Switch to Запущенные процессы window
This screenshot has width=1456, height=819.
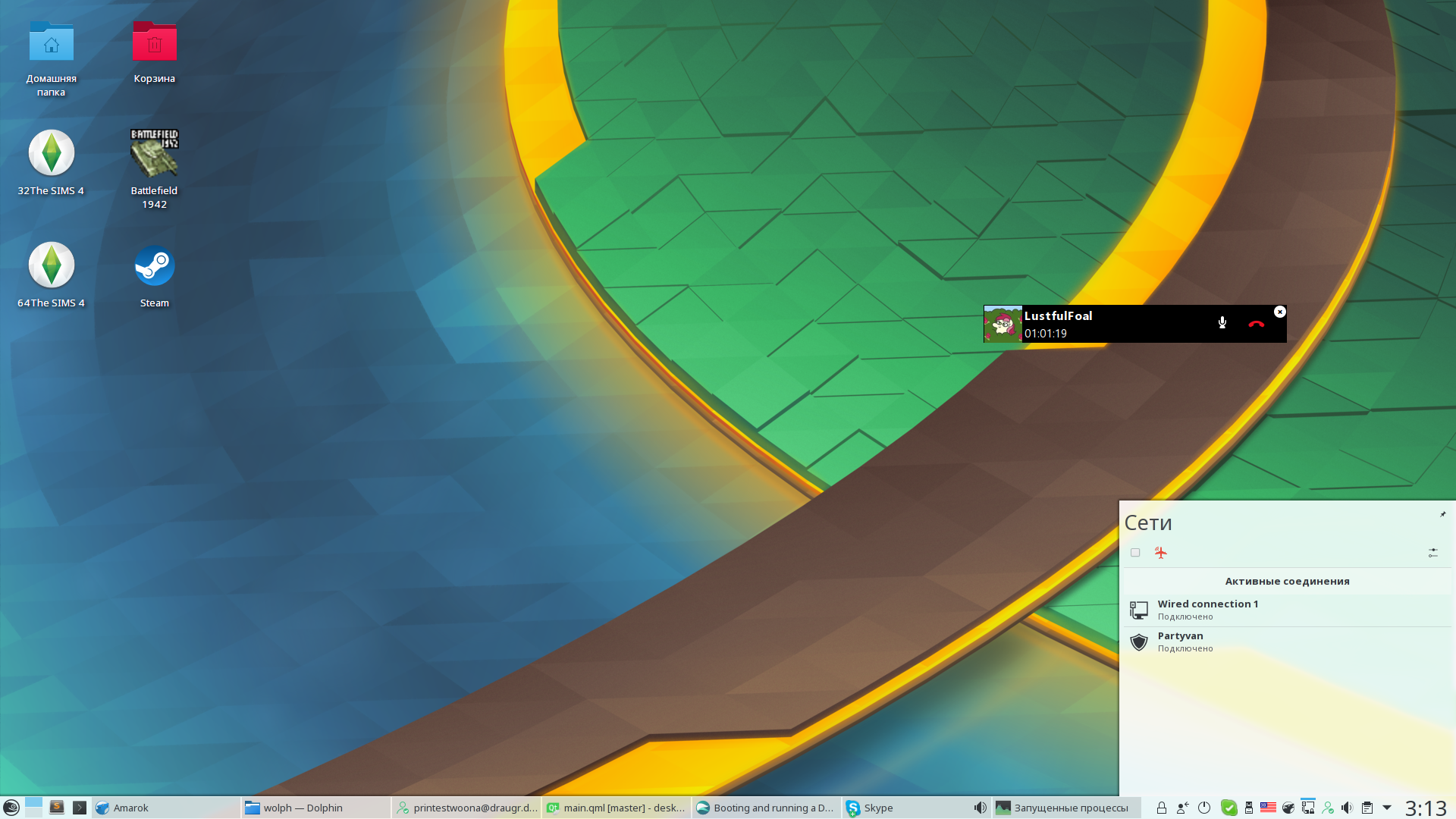click(1067, 808)
